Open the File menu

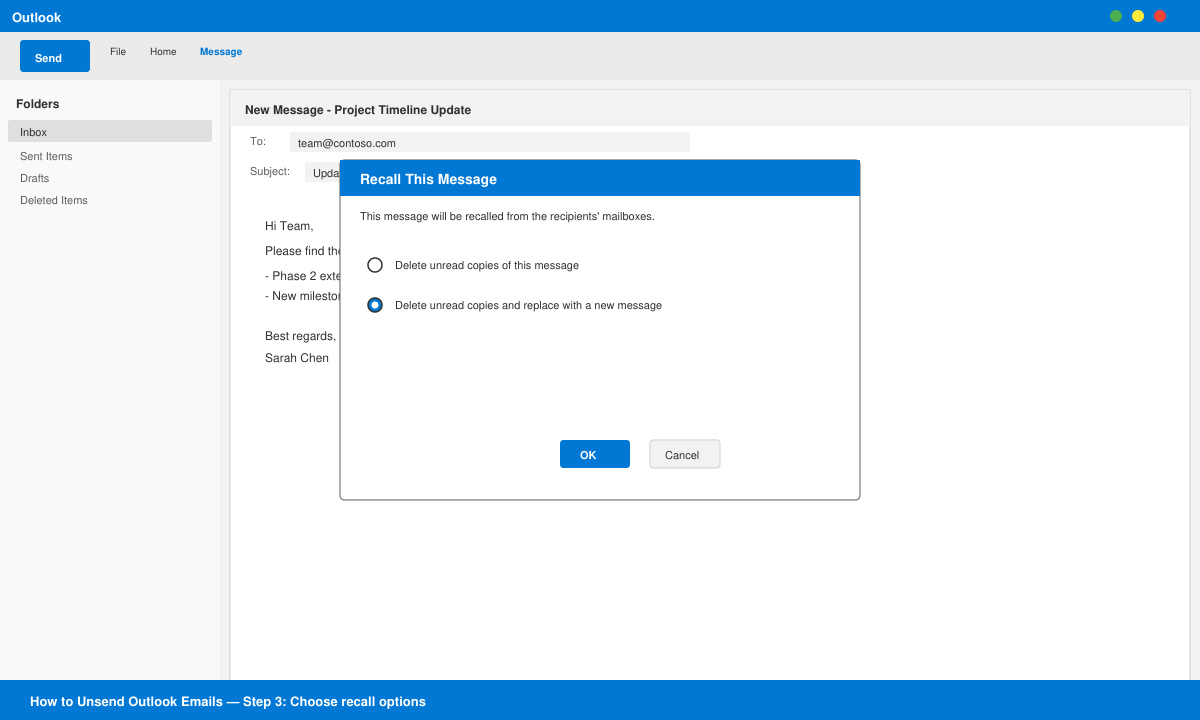(x=118, y=51)
